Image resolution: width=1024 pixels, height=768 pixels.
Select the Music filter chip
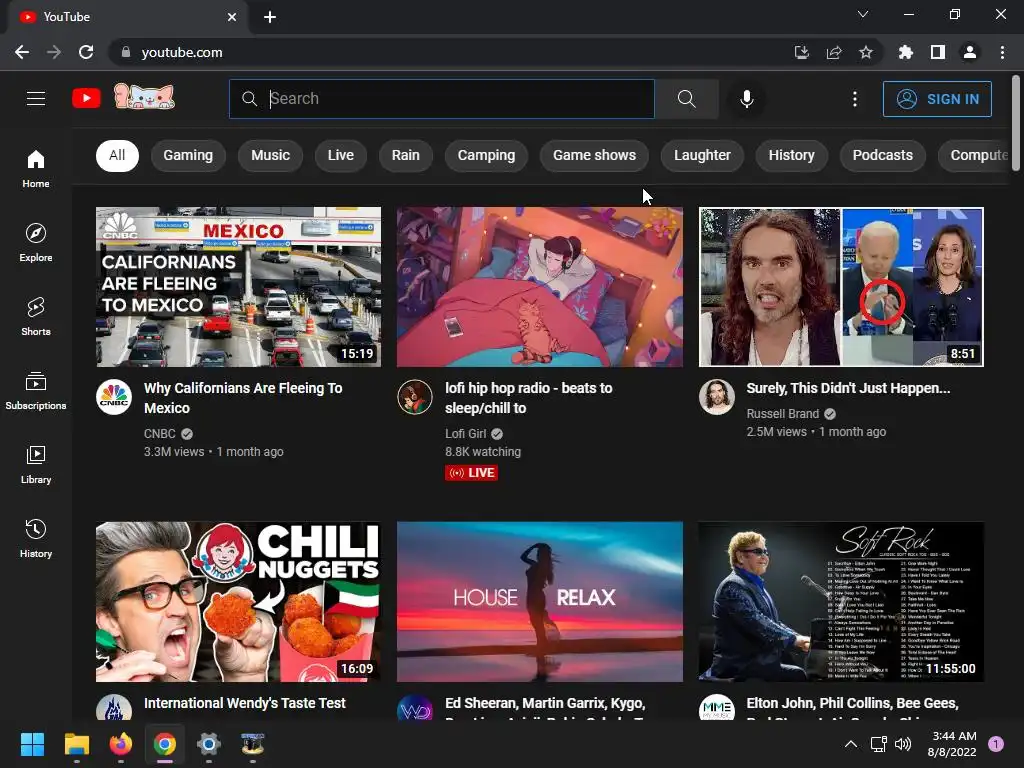(270, 155)
